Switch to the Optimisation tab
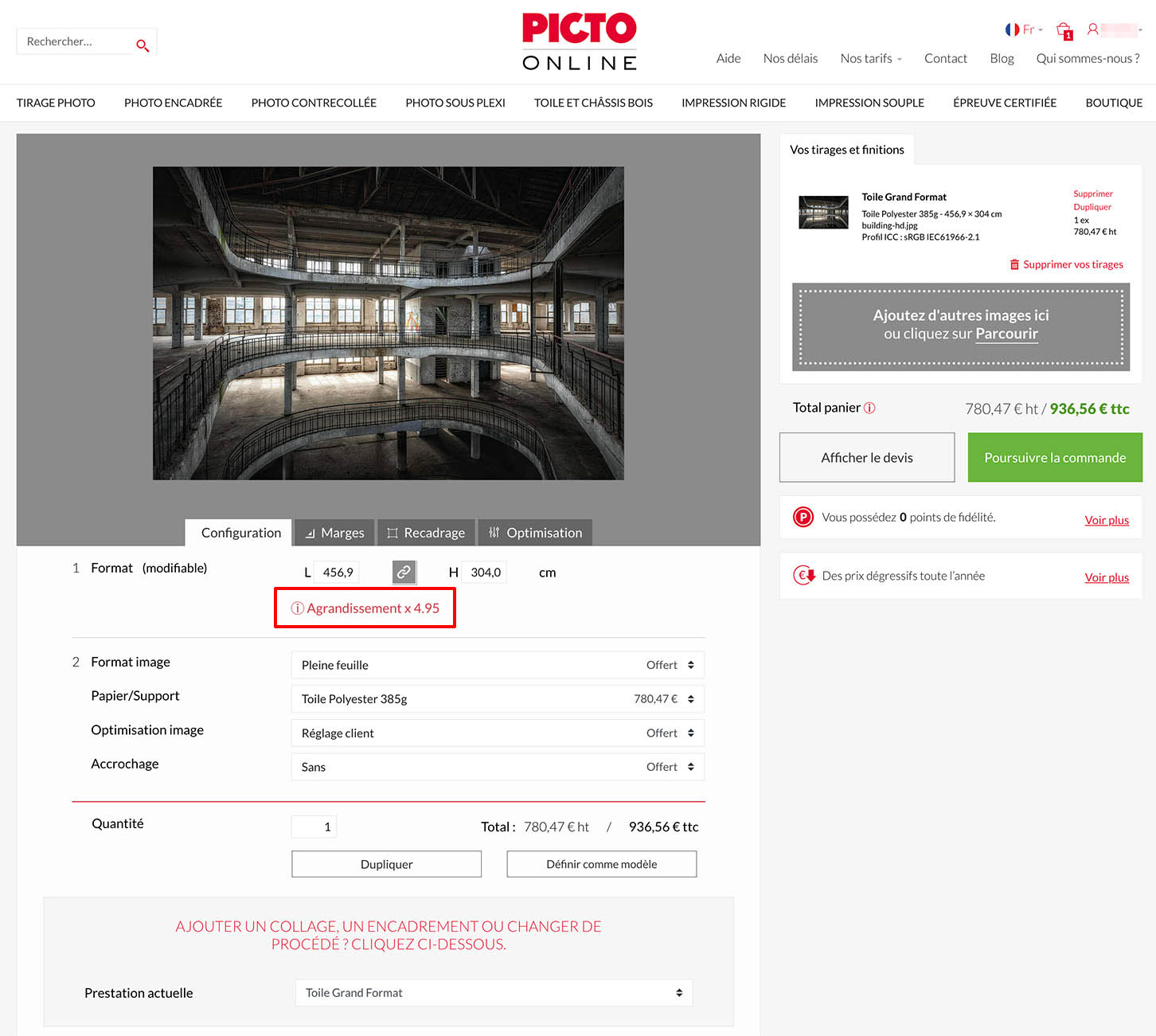Image resolution: width=1156 pixels, height=1036 pixels. coord(535,533)
